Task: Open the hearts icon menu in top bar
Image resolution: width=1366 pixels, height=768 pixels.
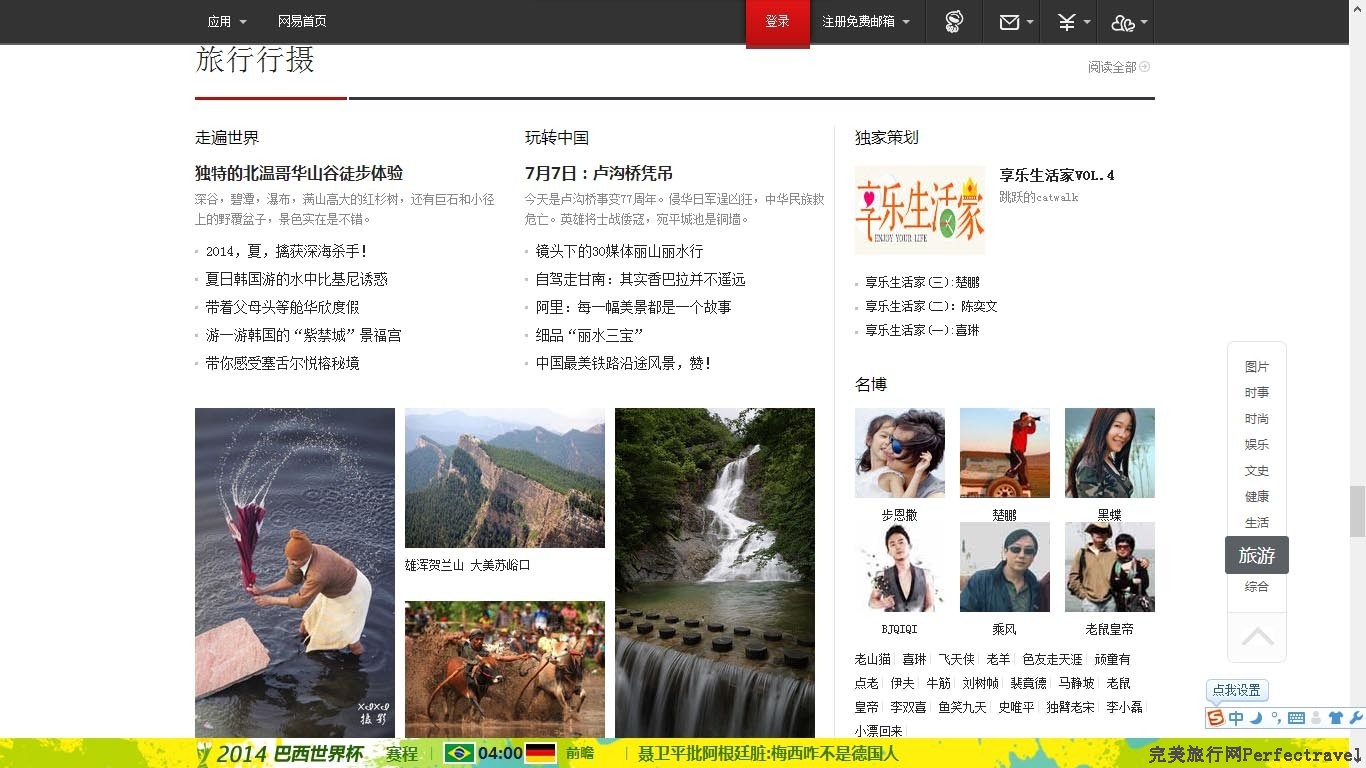Action: click(x=1128, y=22)
